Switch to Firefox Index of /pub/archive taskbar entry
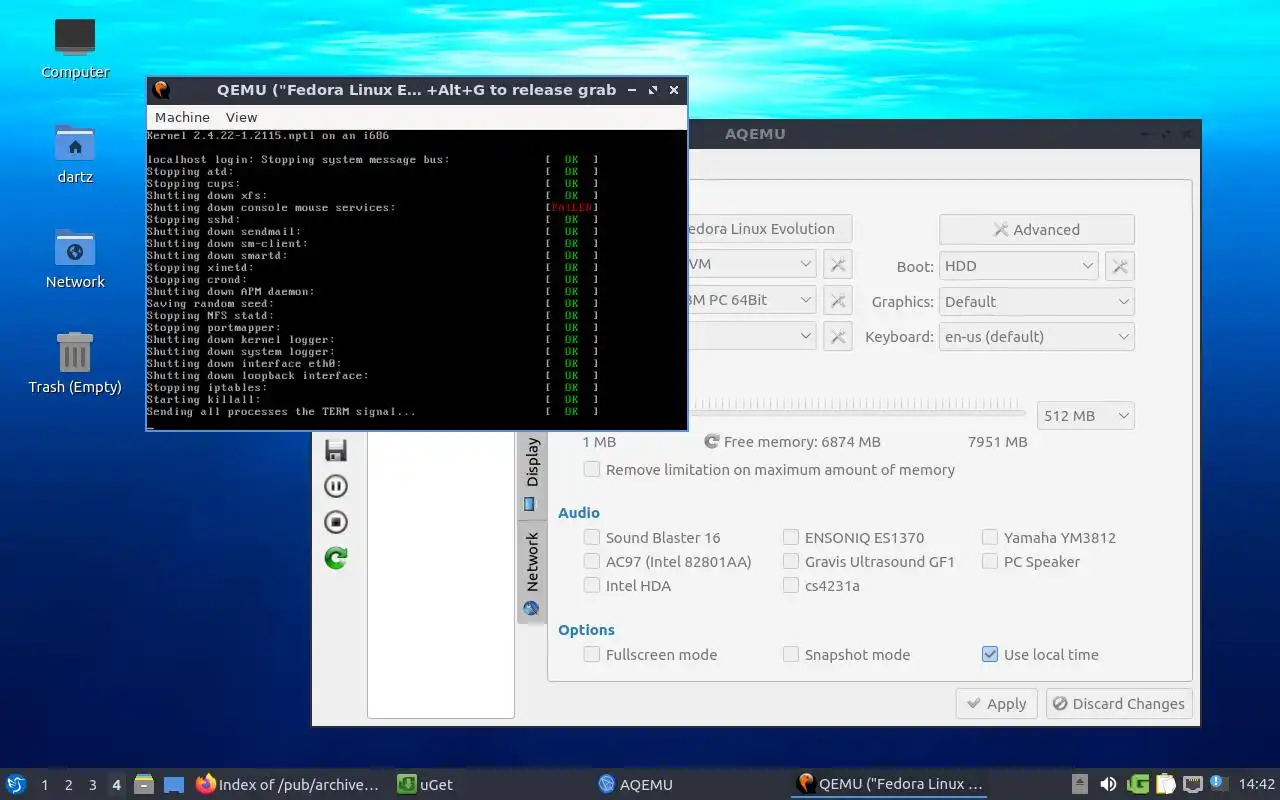Screen dimensions: 1280x800 tap(288, 784)
